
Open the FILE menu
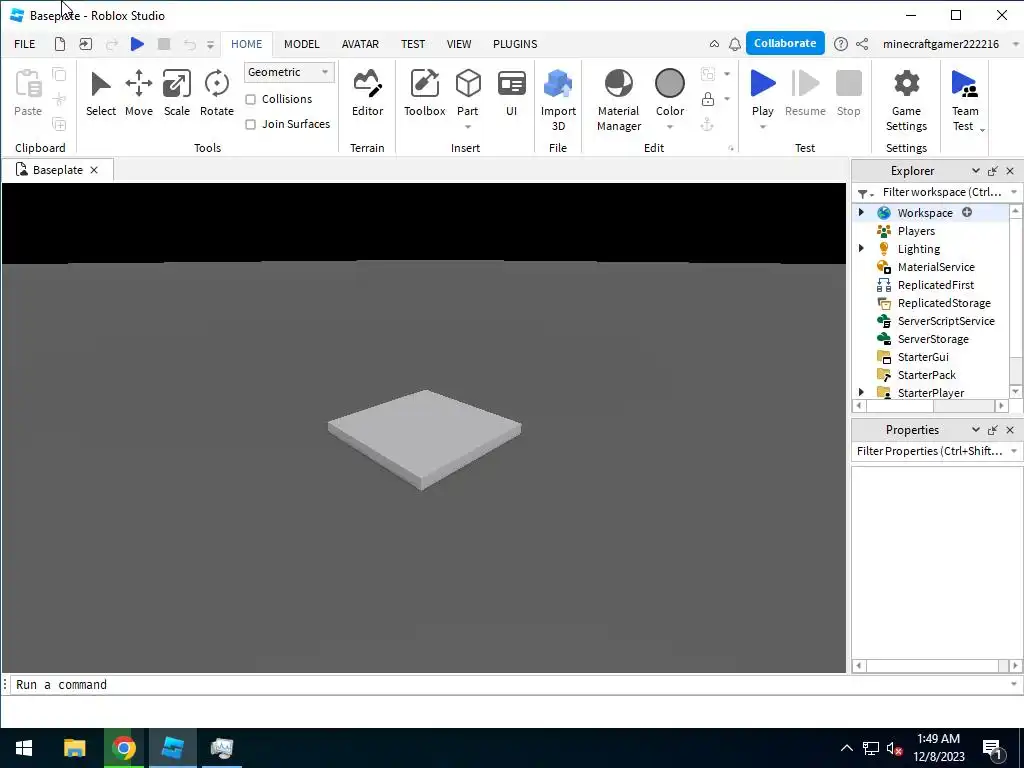pyautogui.click(x=25, y=44)
